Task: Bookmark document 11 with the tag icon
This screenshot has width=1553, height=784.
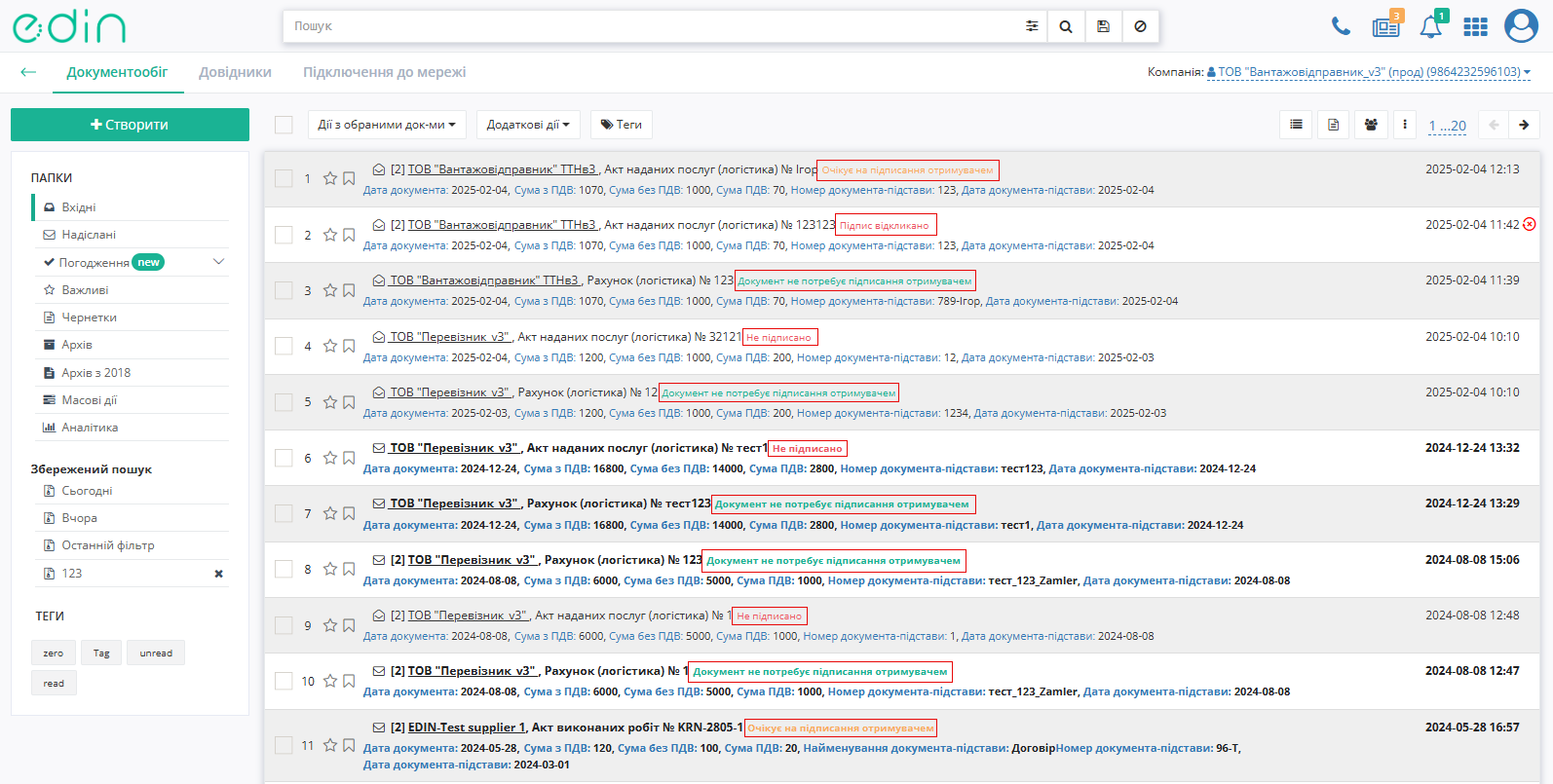Action: tap(349, 746)
